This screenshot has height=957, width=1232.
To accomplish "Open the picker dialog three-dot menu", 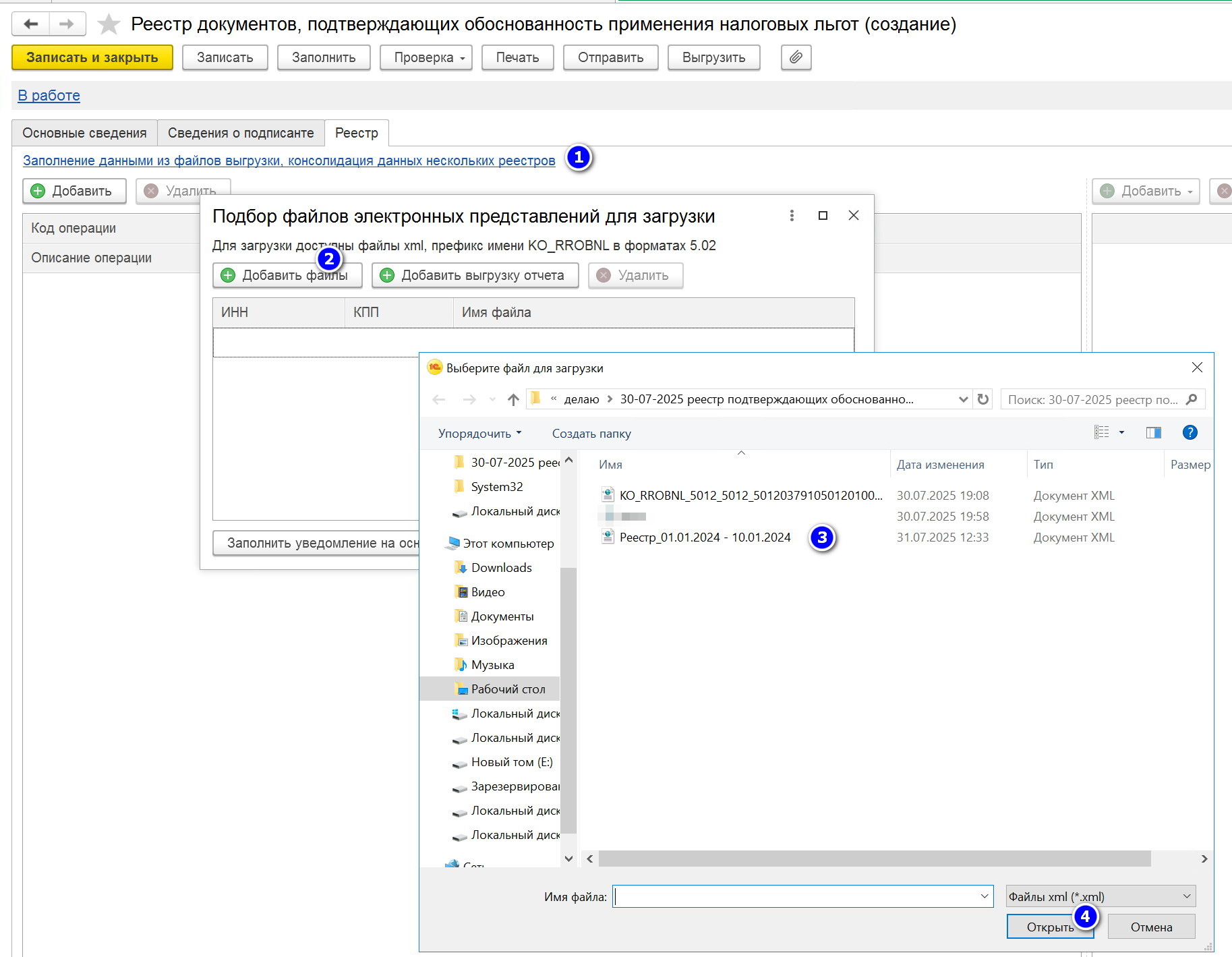I will (792, 216).
